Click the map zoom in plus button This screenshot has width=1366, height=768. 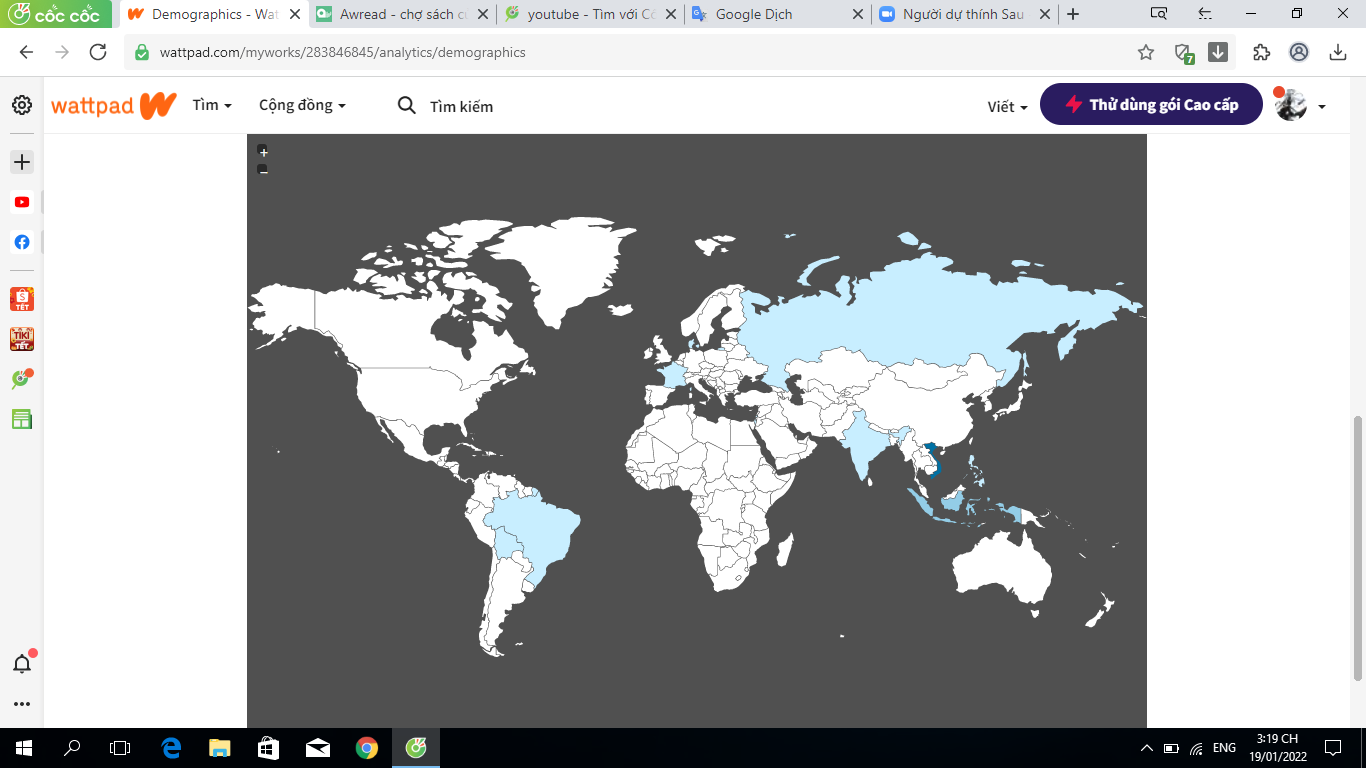coord(263,152)
